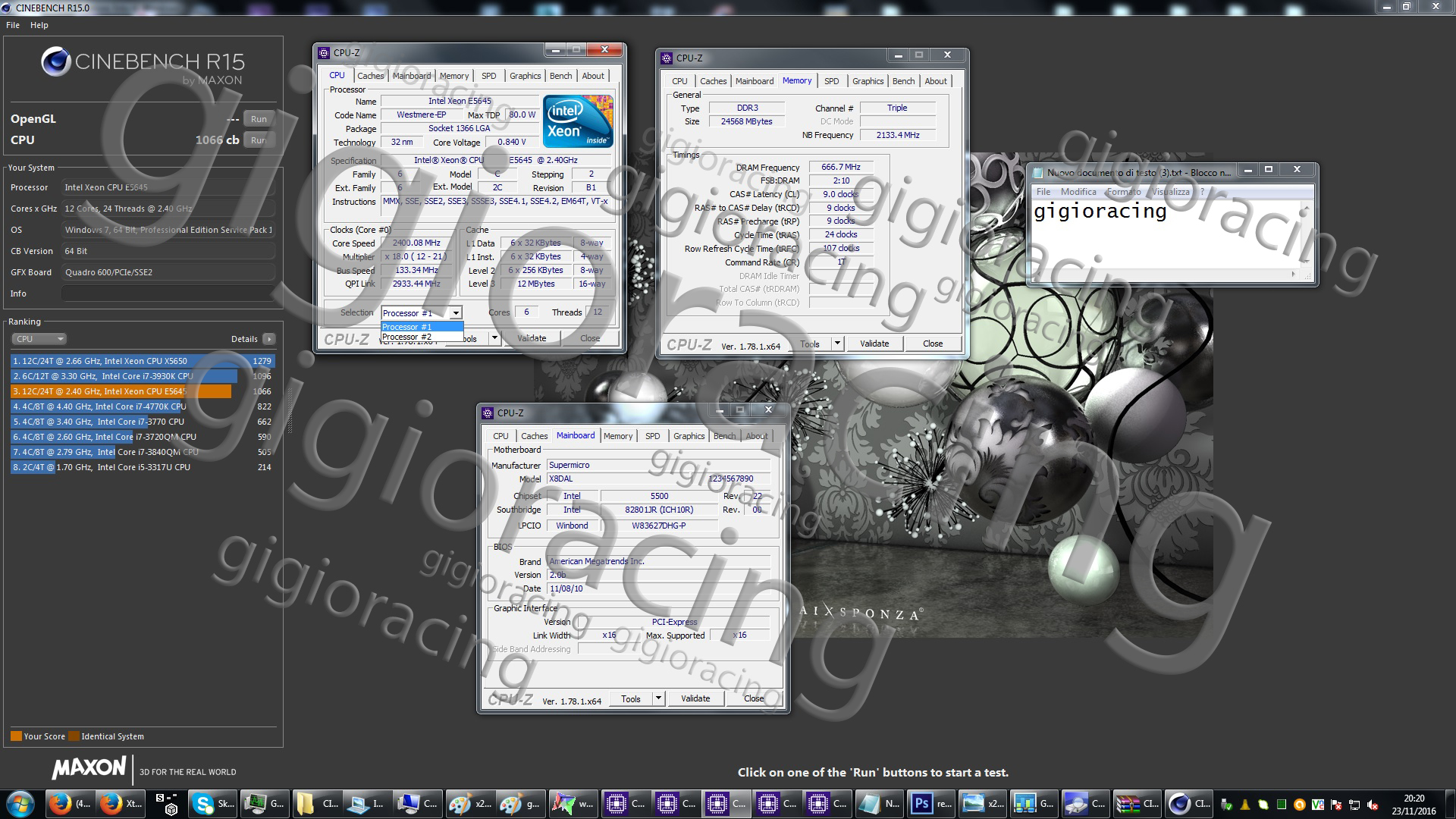Run the CPU benchmark

pos(259,140)
